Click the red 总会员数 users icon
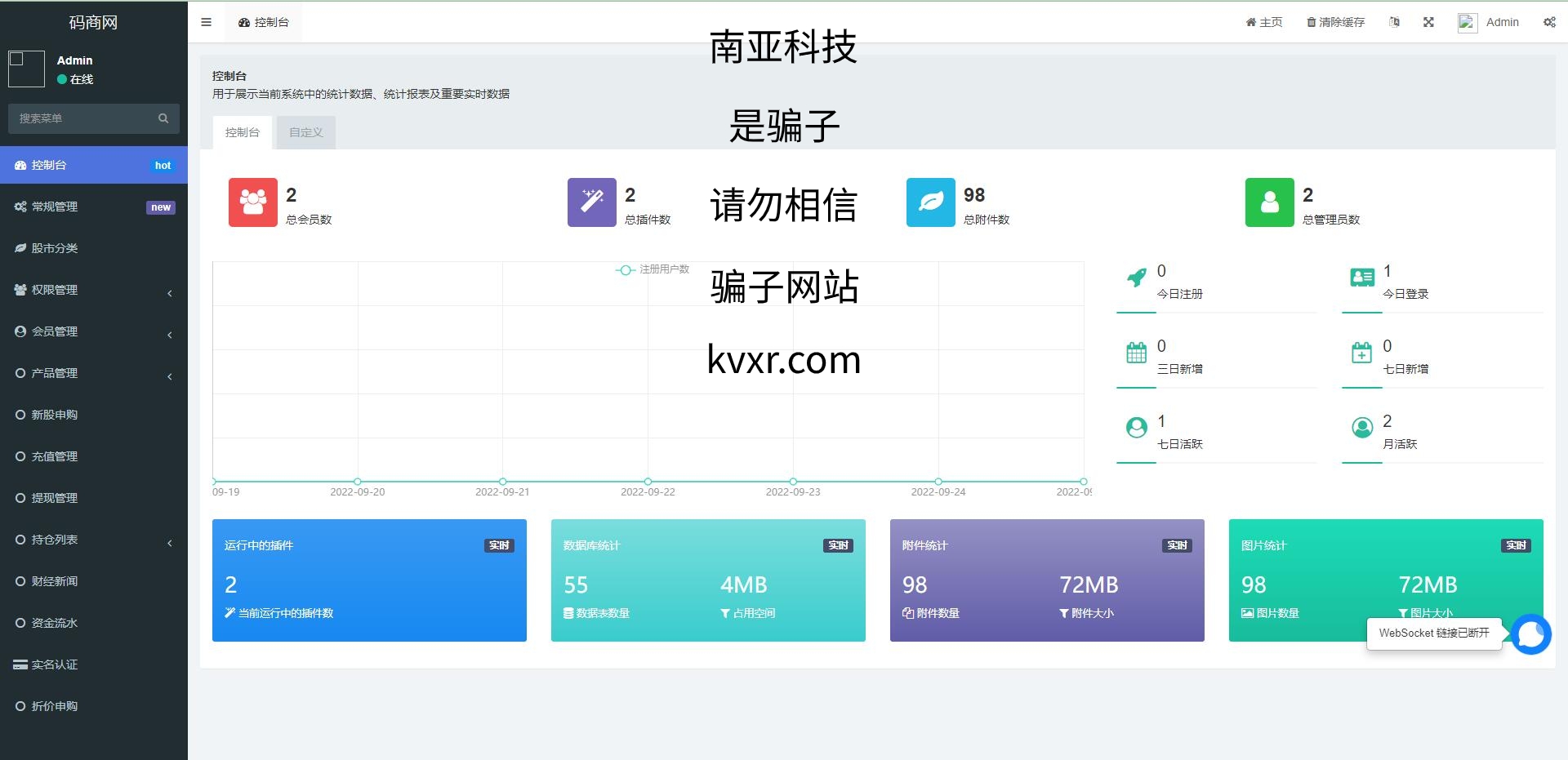 click(x=253, y=202)
